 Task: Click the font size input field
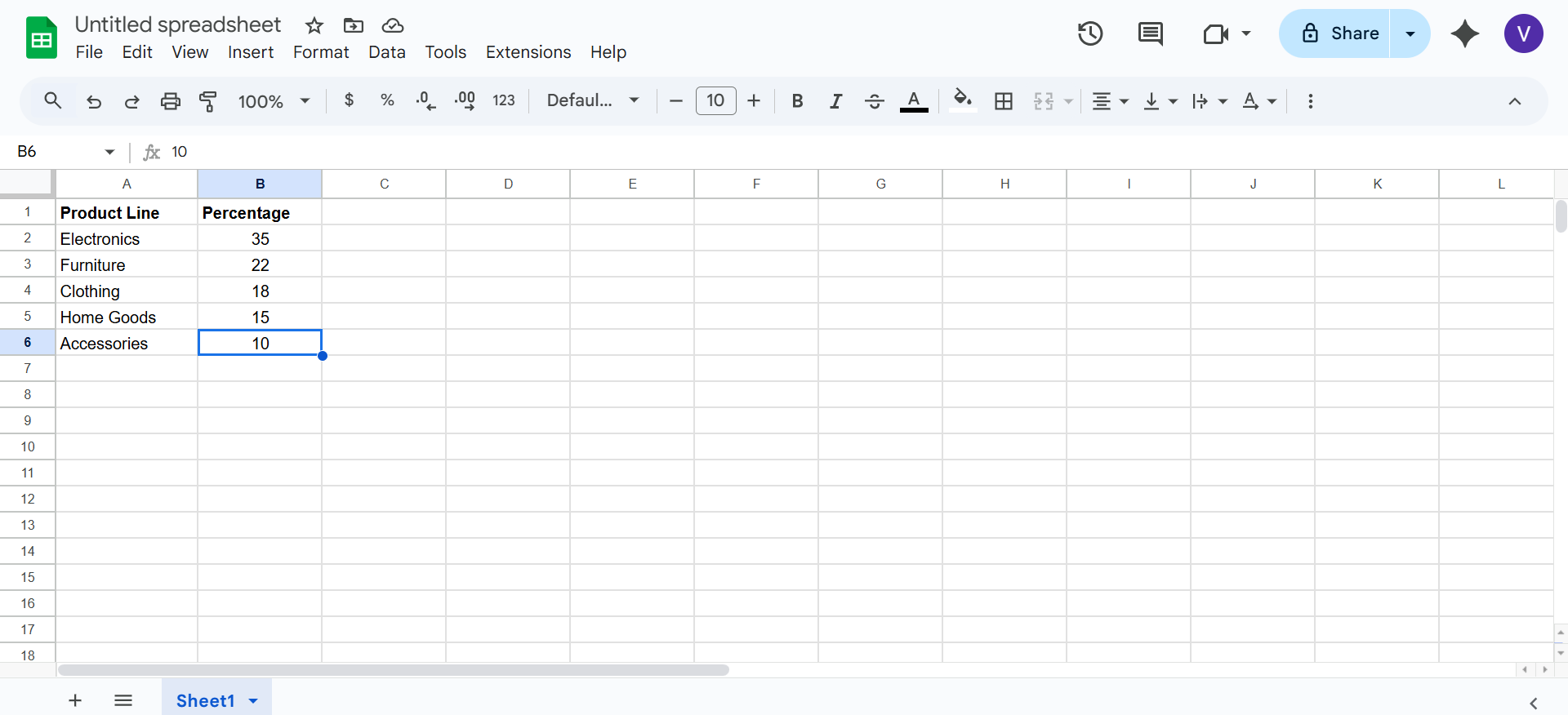(x=716, y=100)
